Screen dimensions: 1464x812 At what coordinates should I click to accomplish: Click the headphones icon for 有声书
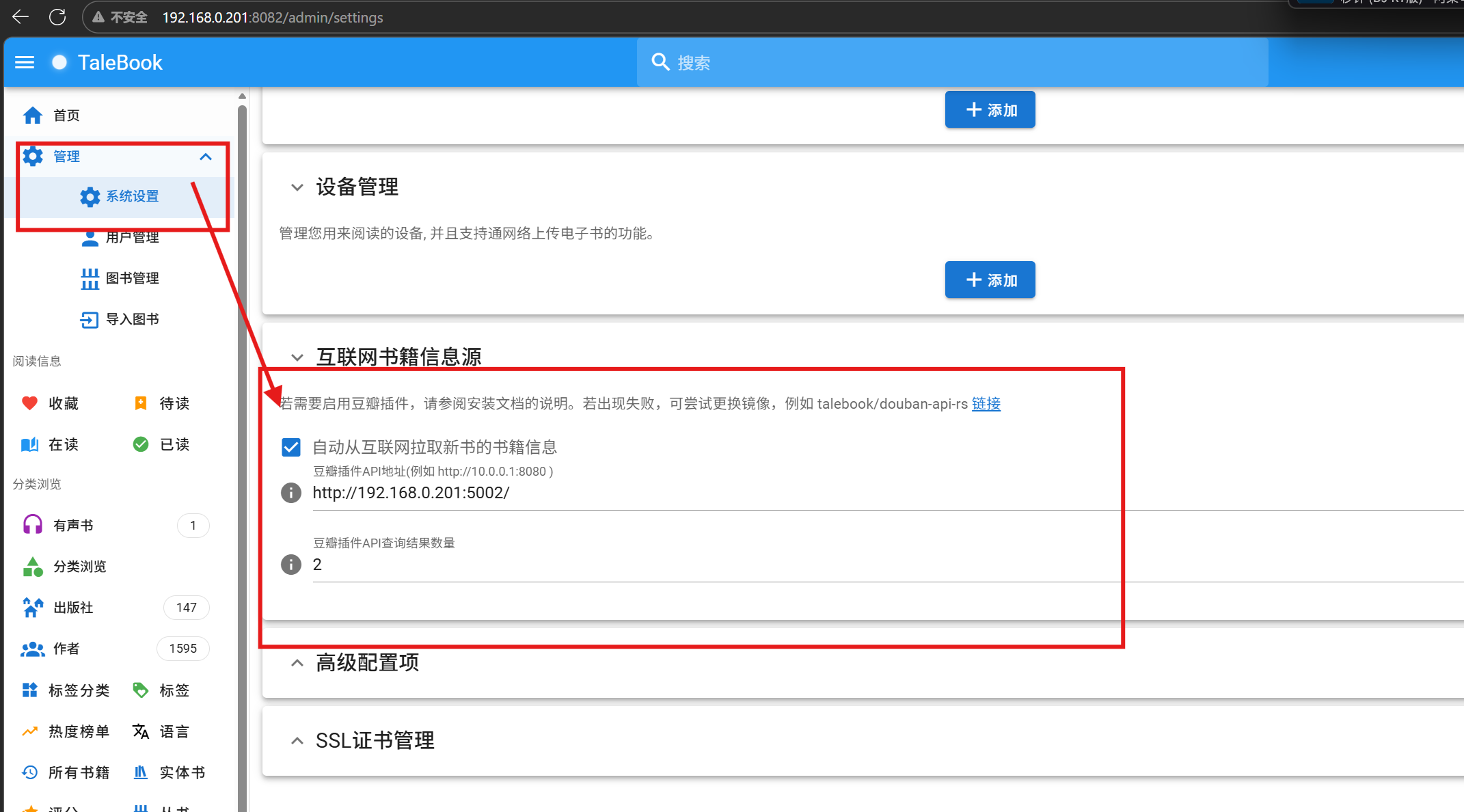coord(33,525)
